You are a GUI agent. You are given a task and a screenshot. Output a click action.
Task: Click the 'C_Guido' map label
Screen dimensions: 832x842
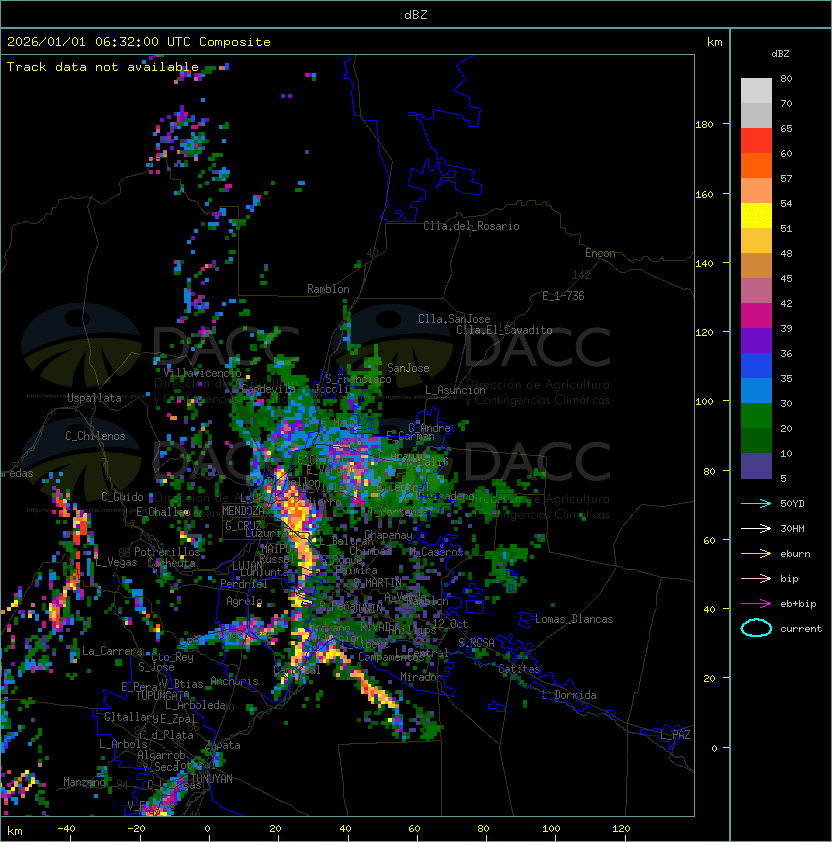click(122, 497)
